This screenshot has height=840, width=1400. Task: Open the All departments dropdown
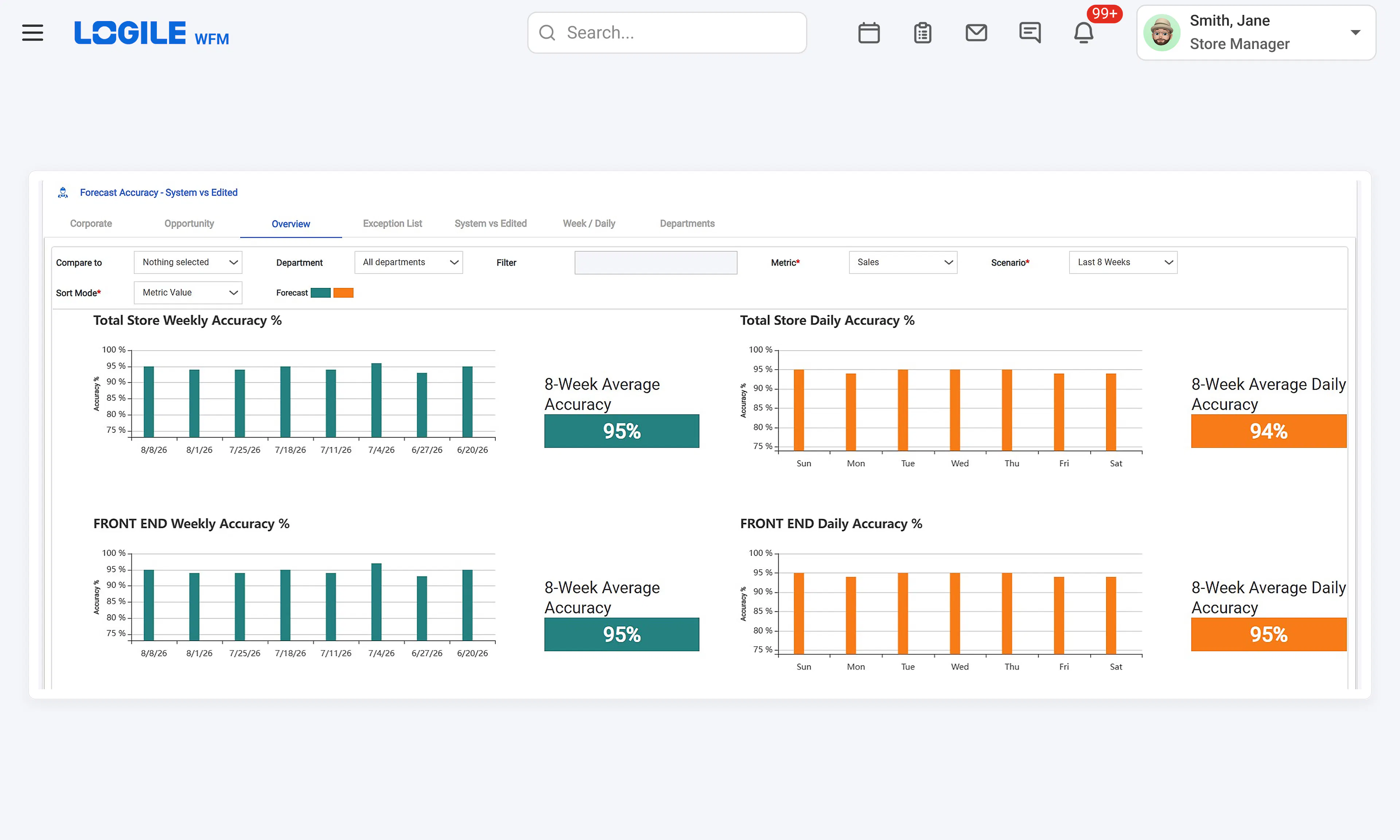(x=409, y=262)
